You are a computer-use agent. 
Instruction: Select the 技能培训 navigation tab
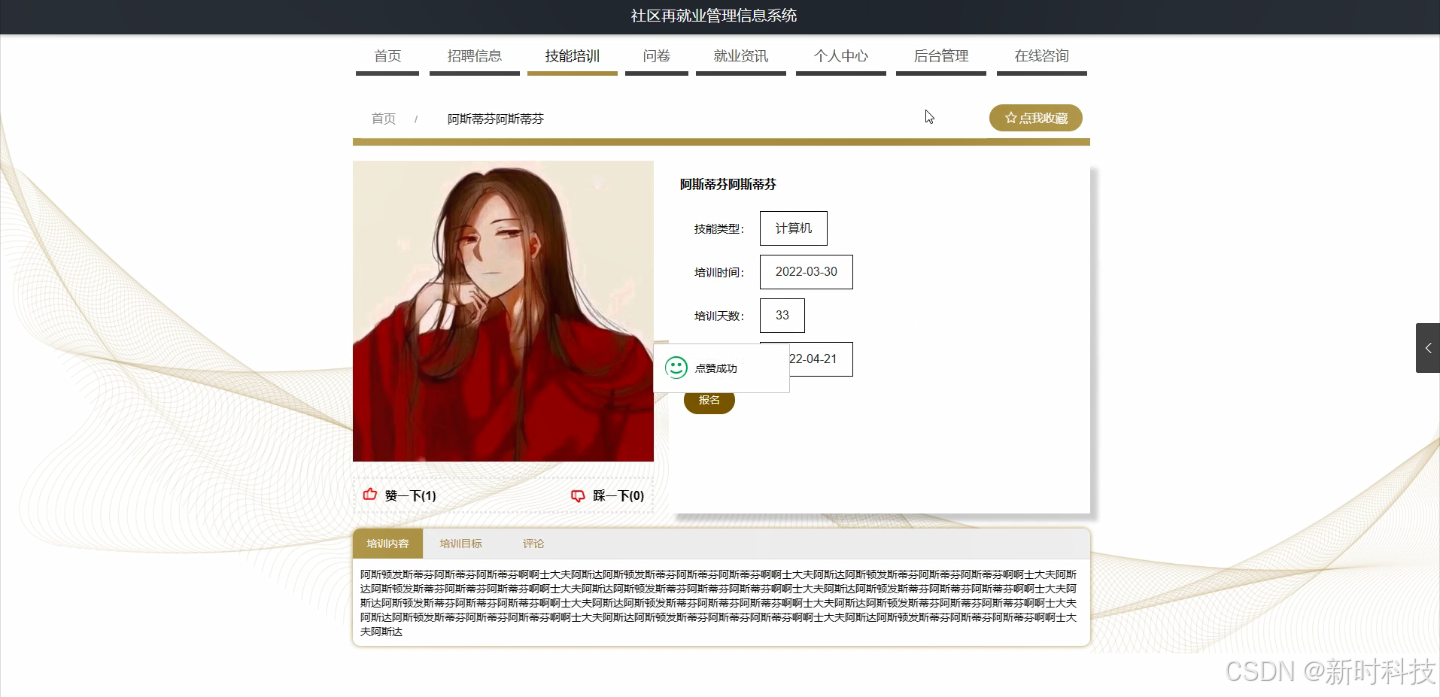(x=573, y=56)
